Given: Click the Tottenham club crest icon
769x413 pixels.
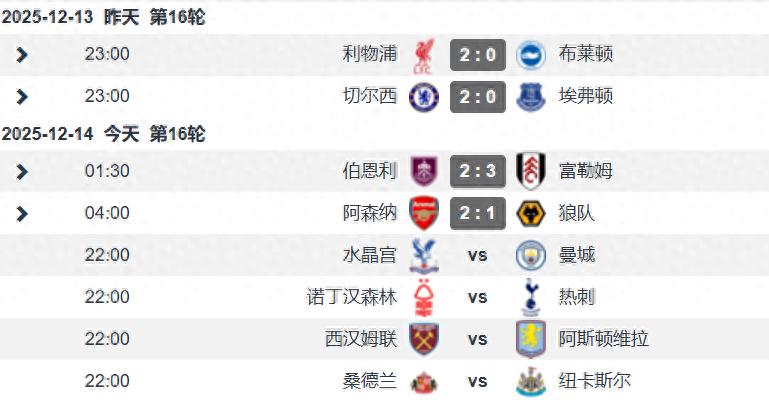Looking at the screenshot, I should pos(530,297).
